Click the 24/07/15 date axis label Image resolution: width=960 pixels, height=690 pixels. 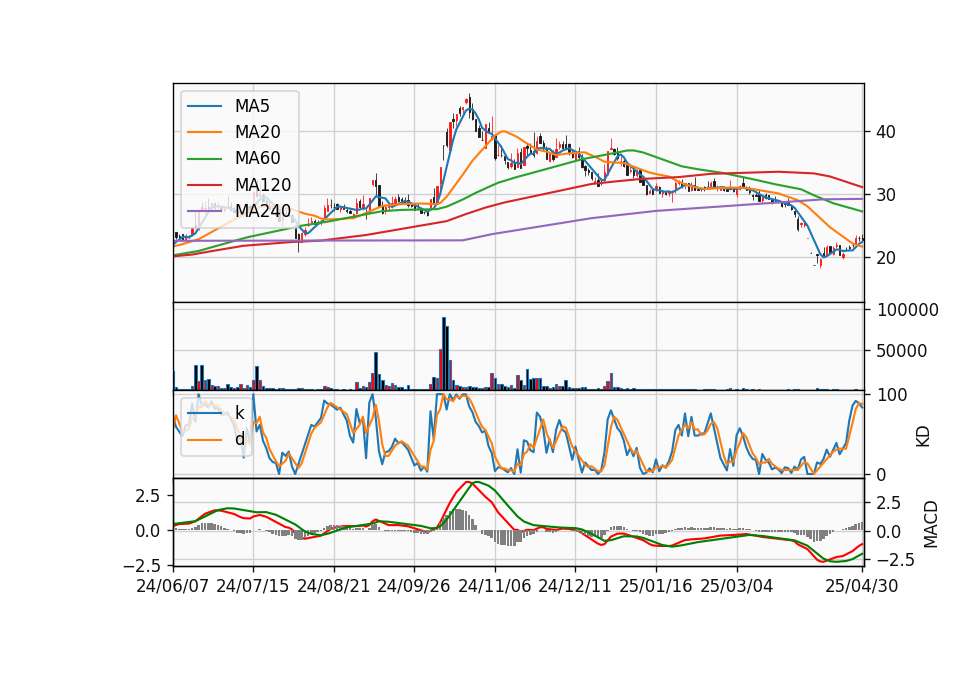pos(253,586)
